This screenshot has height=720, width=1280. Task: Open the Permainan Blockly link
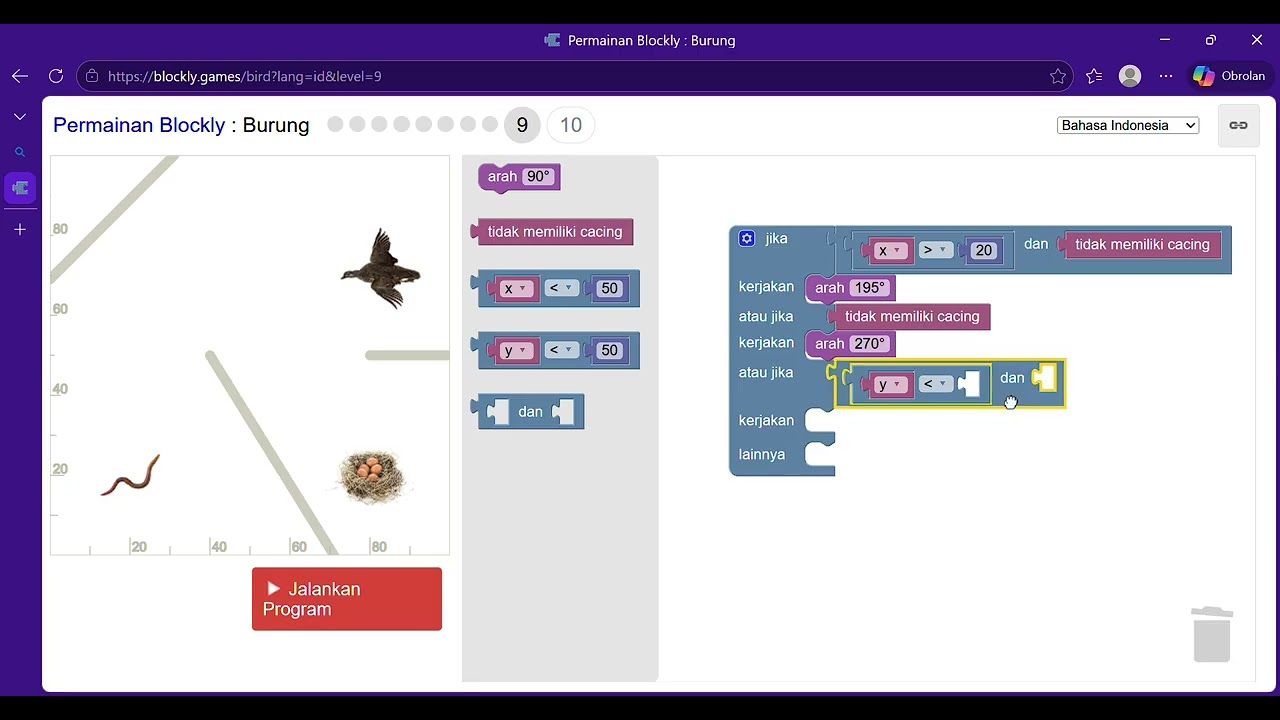pyautogui.click(x=139, y=125)
